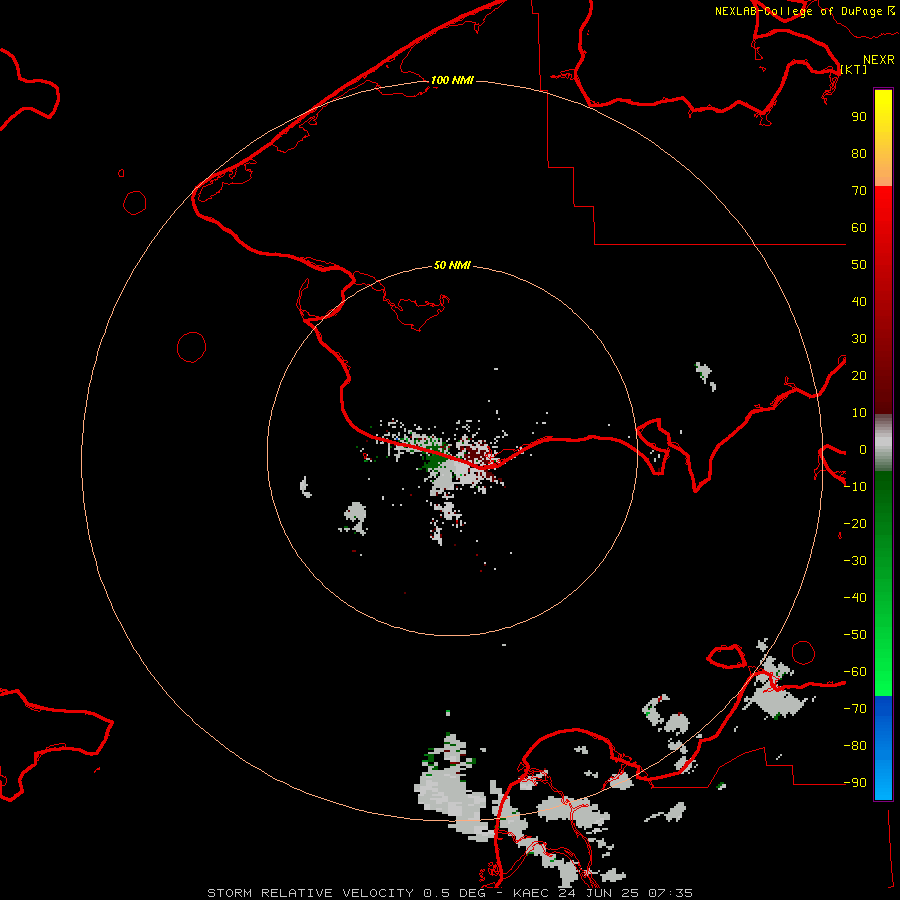The image size is (900, 900).
Task: Click the 80 value on velocity scale
Action: tap(859, 153)
